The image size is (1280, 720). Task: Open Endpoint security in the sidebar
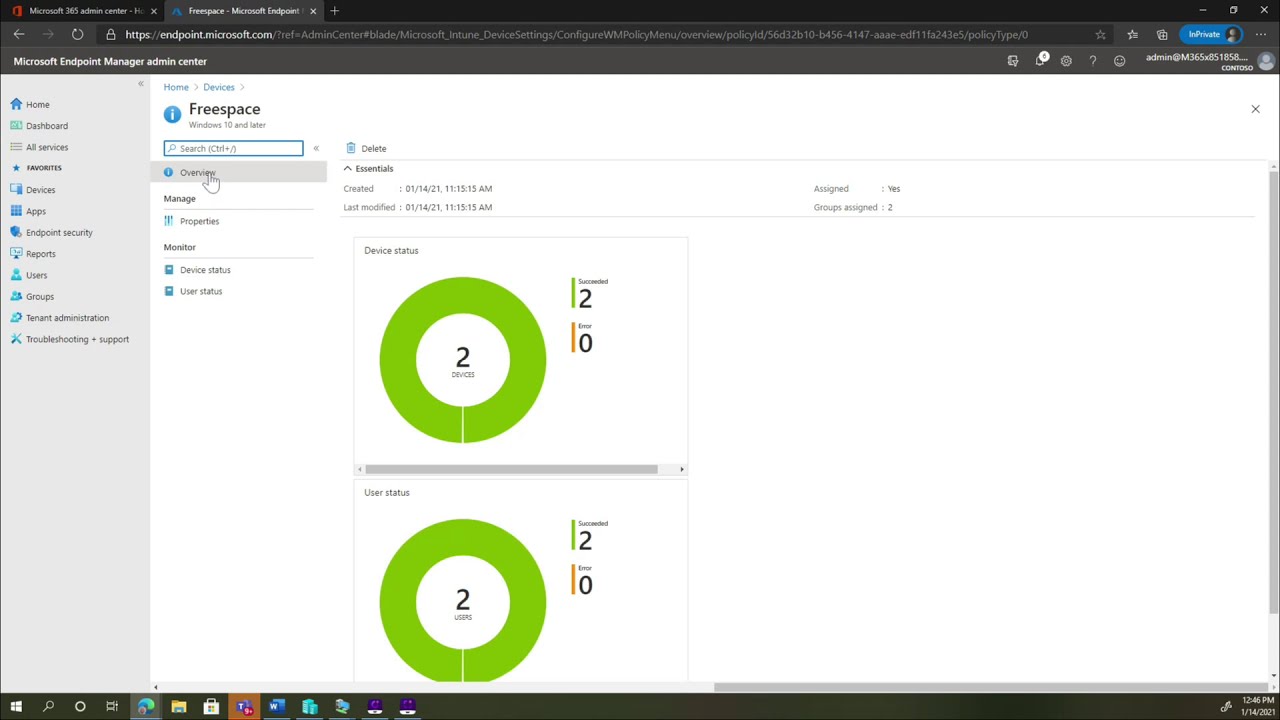pyautogui.click(x=59, y=232)
